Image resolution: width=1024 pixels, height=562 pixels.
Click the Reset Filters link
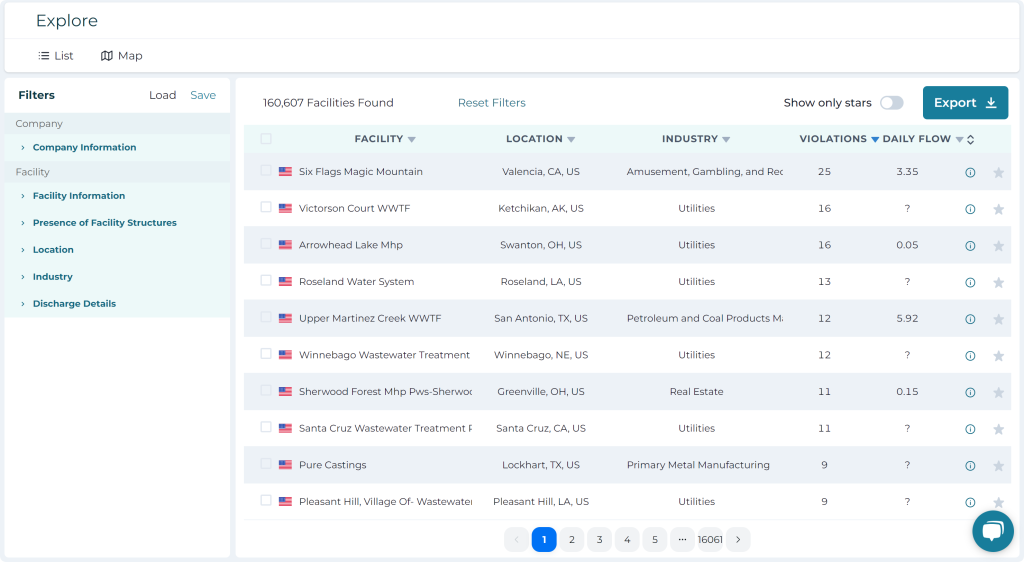pos(491,103)
